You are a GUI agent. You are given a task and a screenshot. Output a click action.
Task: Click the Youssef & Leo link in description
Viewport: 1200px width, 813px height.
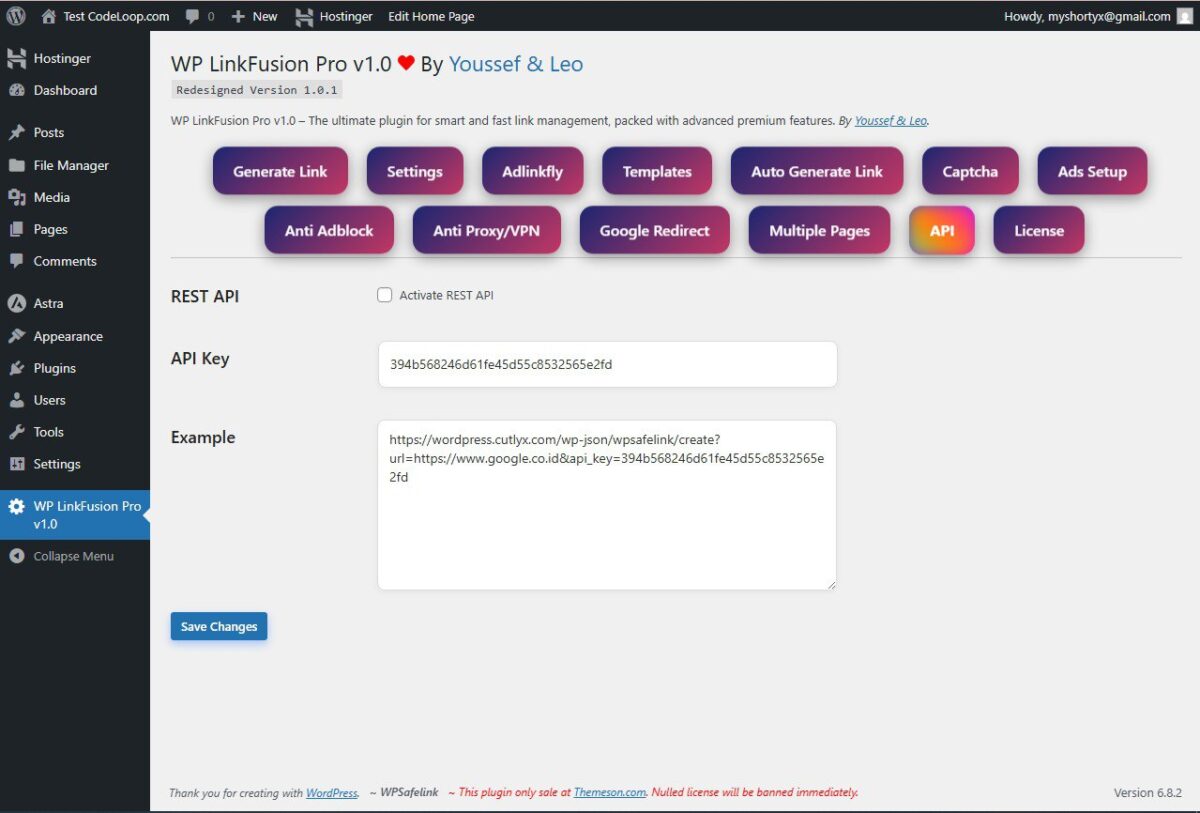[x=890, y=121]
